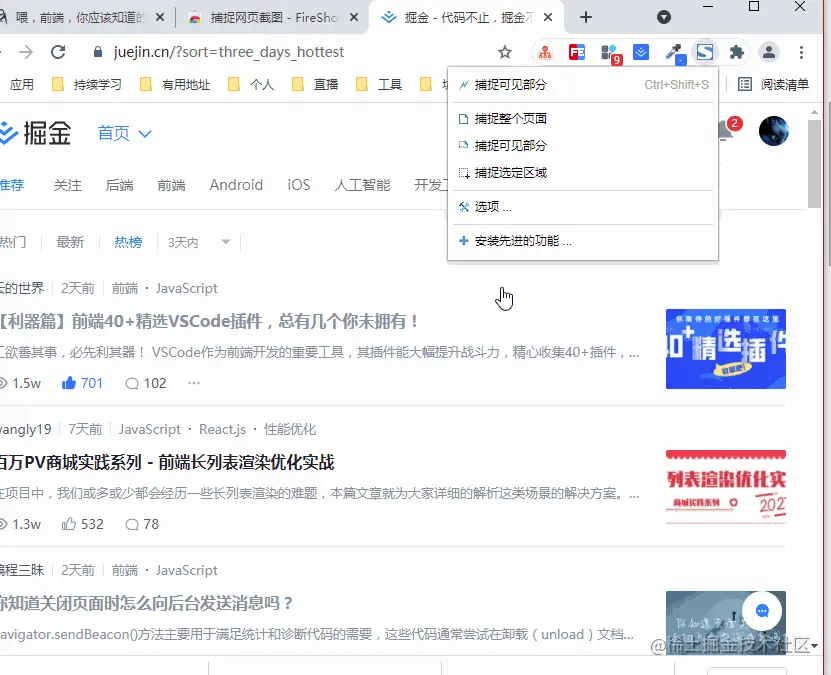The height and width of the screenshot is (675, 831).
Task: Click the red FE extension icon
Action: [577, 51]
